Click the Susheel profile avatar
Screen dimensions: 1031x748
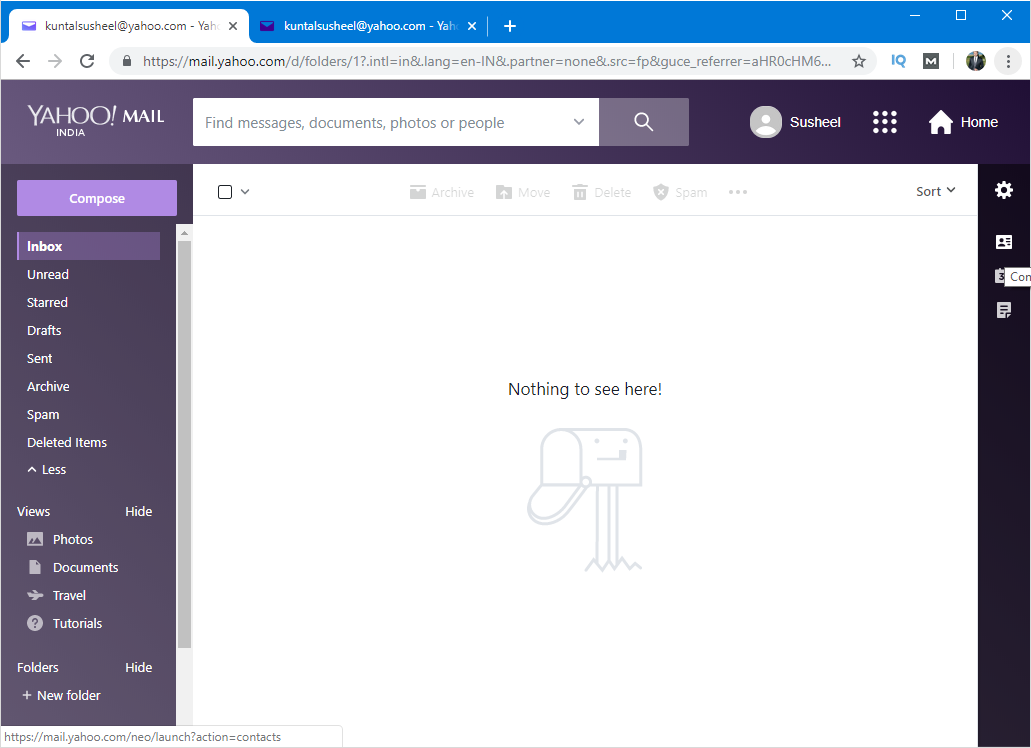click(765, 122)
